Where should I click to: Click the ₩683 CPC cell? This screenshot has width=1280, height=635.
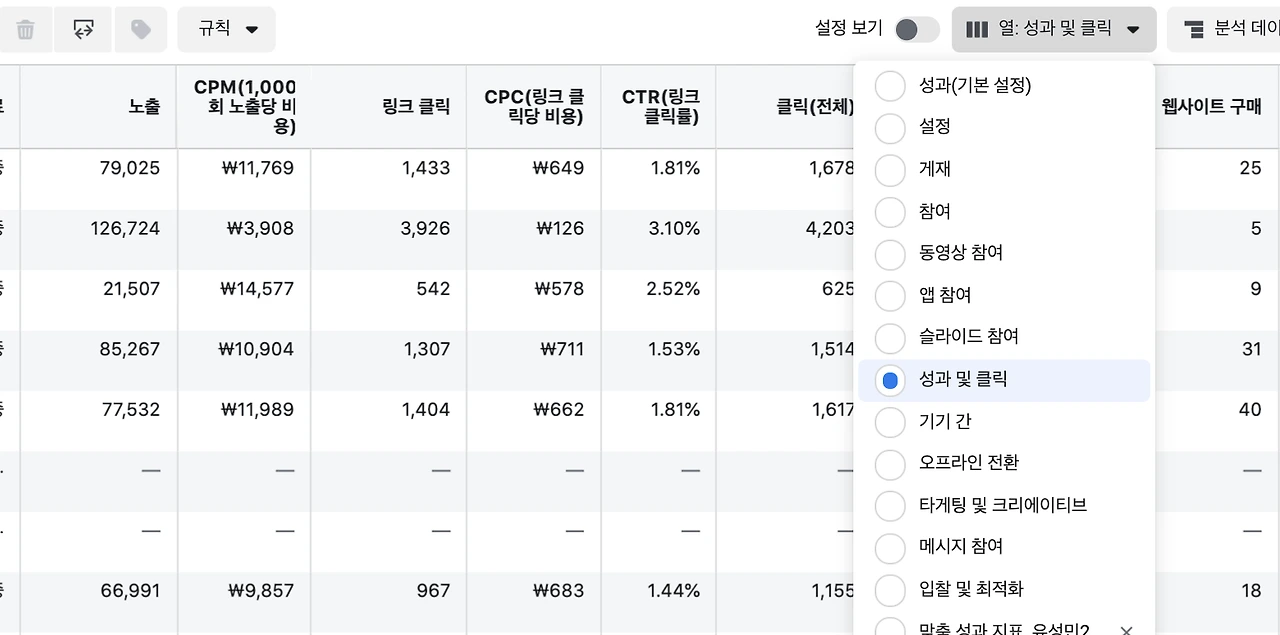click(x=559, y=591)
